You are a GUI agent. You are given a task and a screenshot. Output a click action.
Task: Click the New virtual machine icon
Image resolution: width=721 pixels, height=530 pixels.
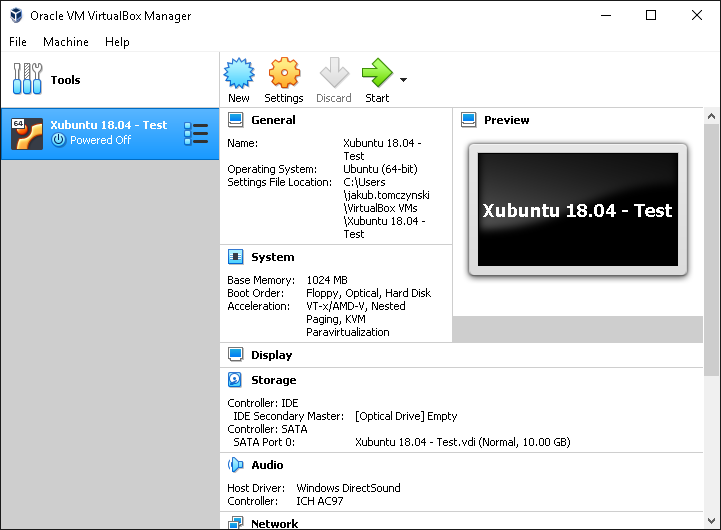(239, 73)
